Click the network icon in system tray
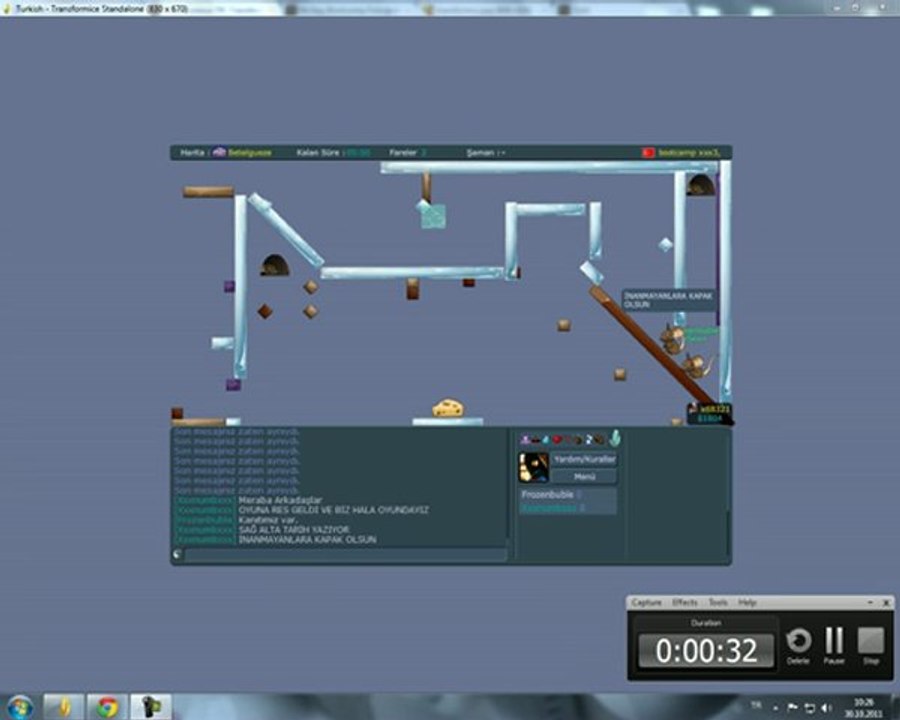Screen dimensions: 900x720 pos(809,708)
